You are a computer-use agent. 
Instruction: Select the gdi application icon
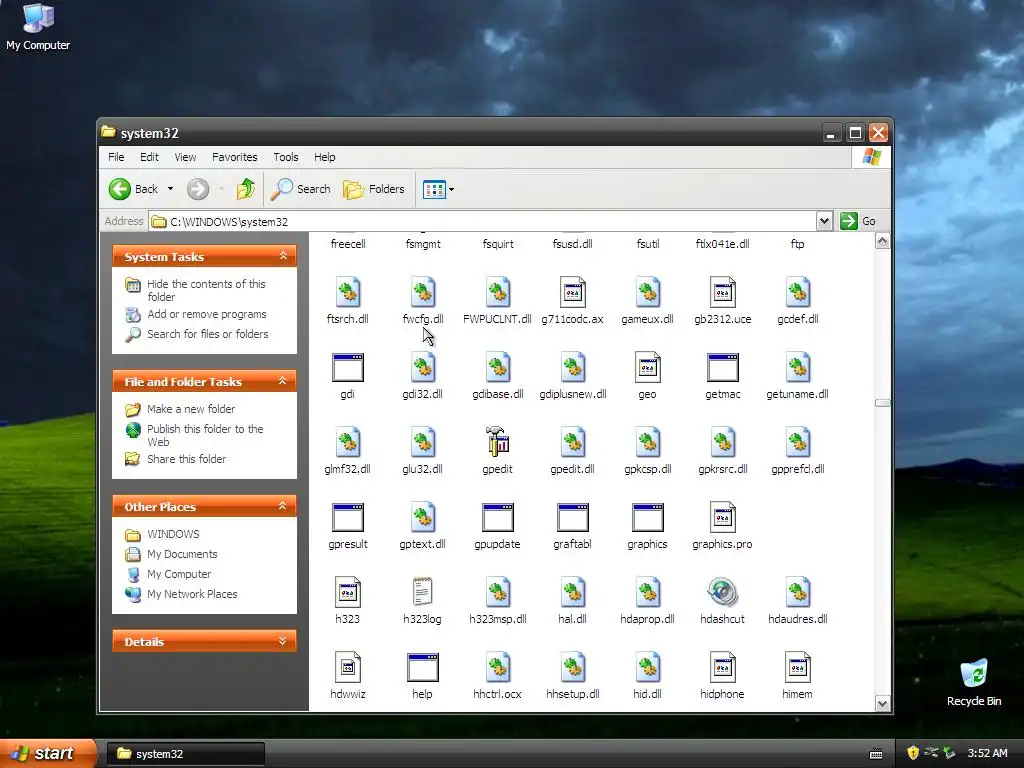click(347, 367)
